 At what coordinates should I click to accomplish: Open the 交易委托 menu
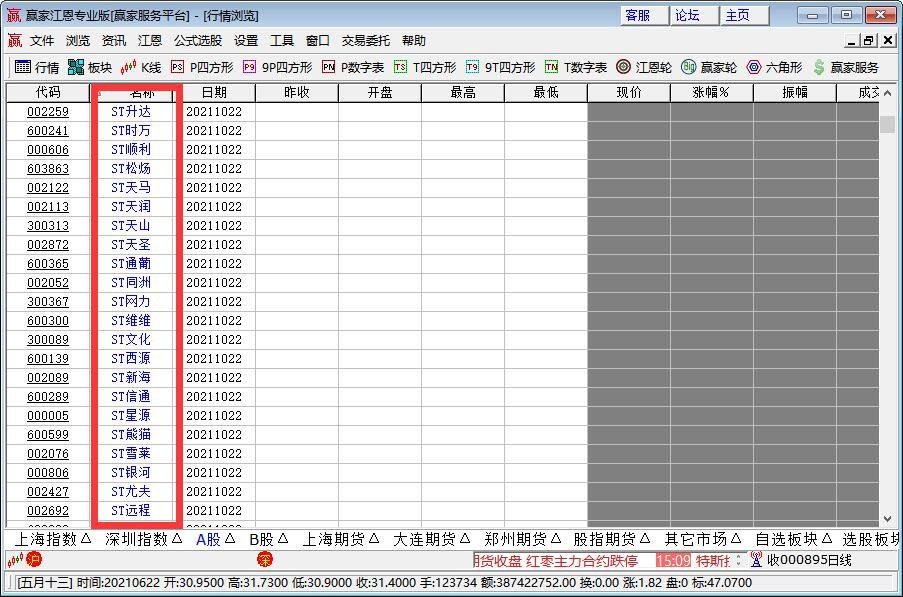pos(366,40)
